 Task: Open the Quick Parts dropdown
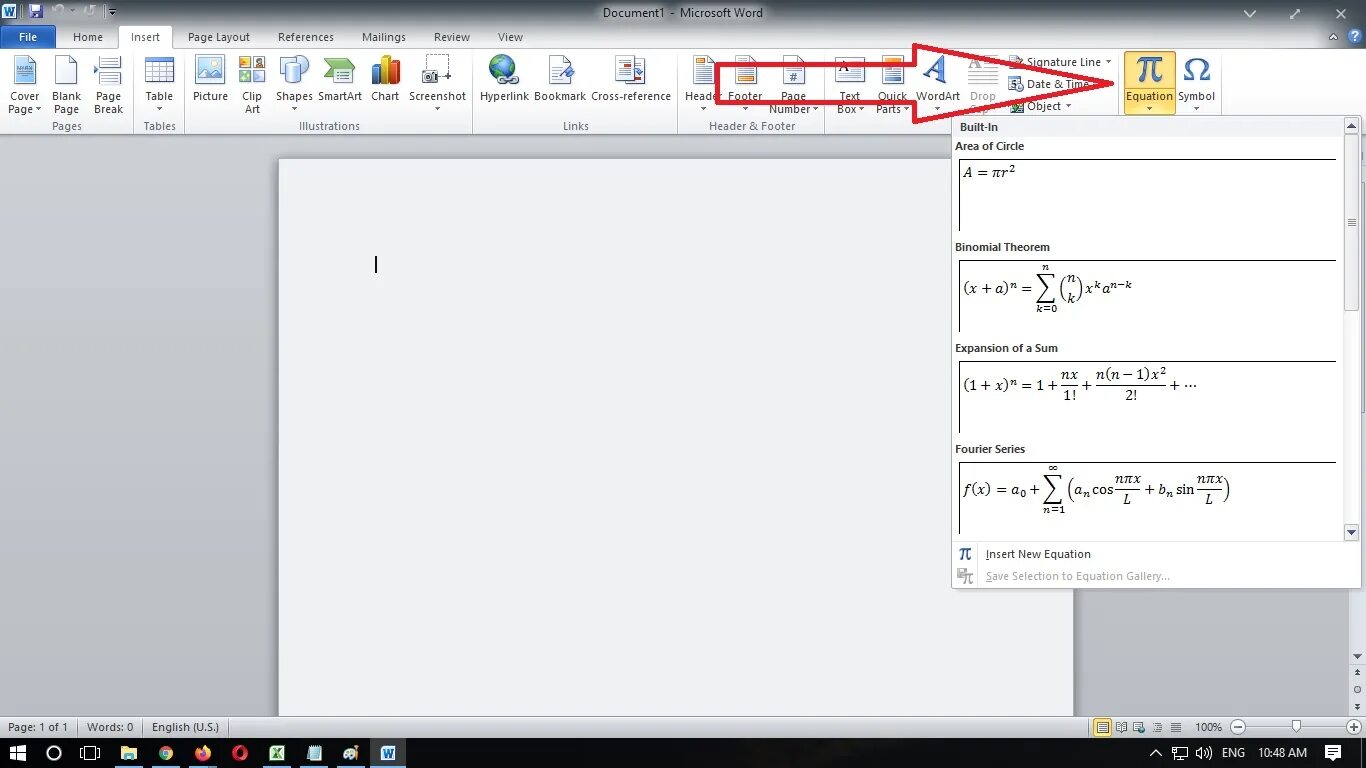click(x=890, y=103)
